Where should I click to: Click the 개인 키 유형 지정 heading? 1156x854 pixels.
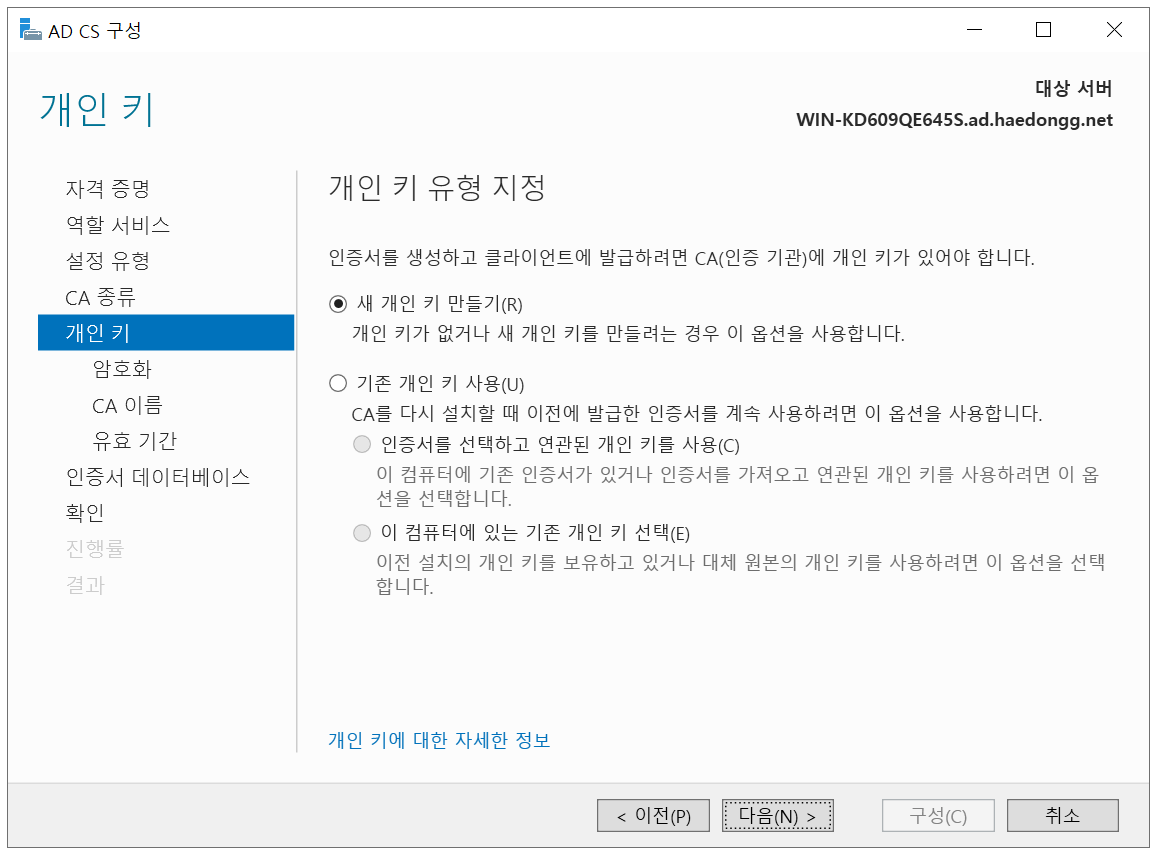437,187
